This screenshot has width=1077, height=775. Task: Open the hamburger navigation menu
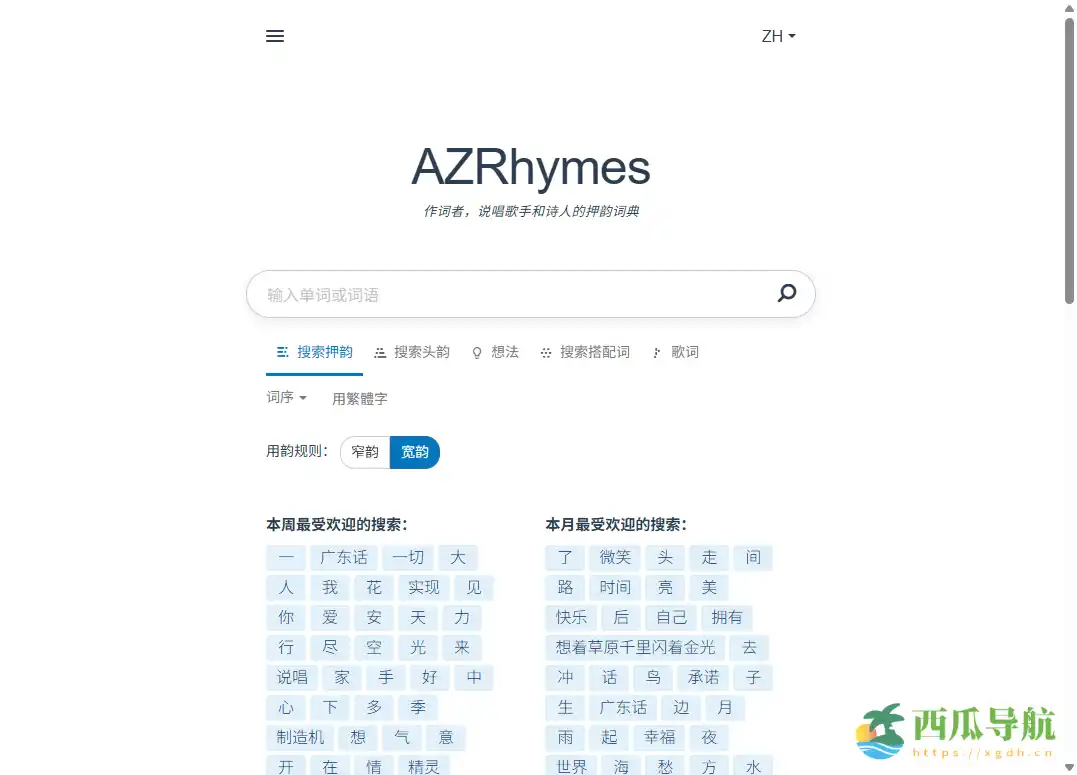(275, 36)
